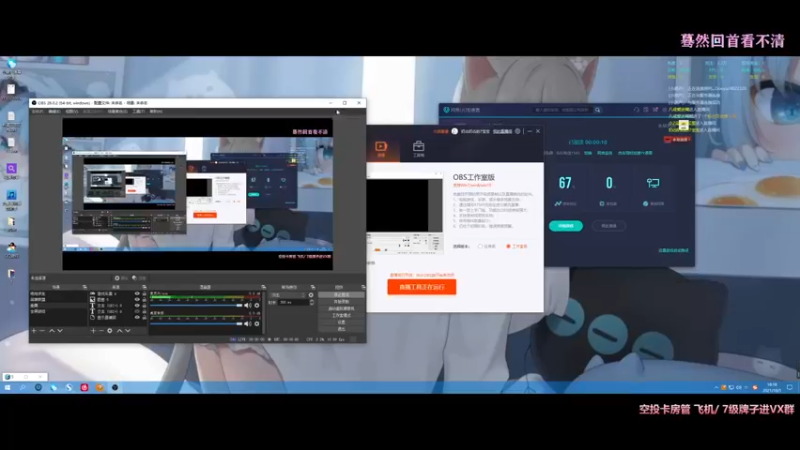Open the File menu in OBS

pos(37,111)
